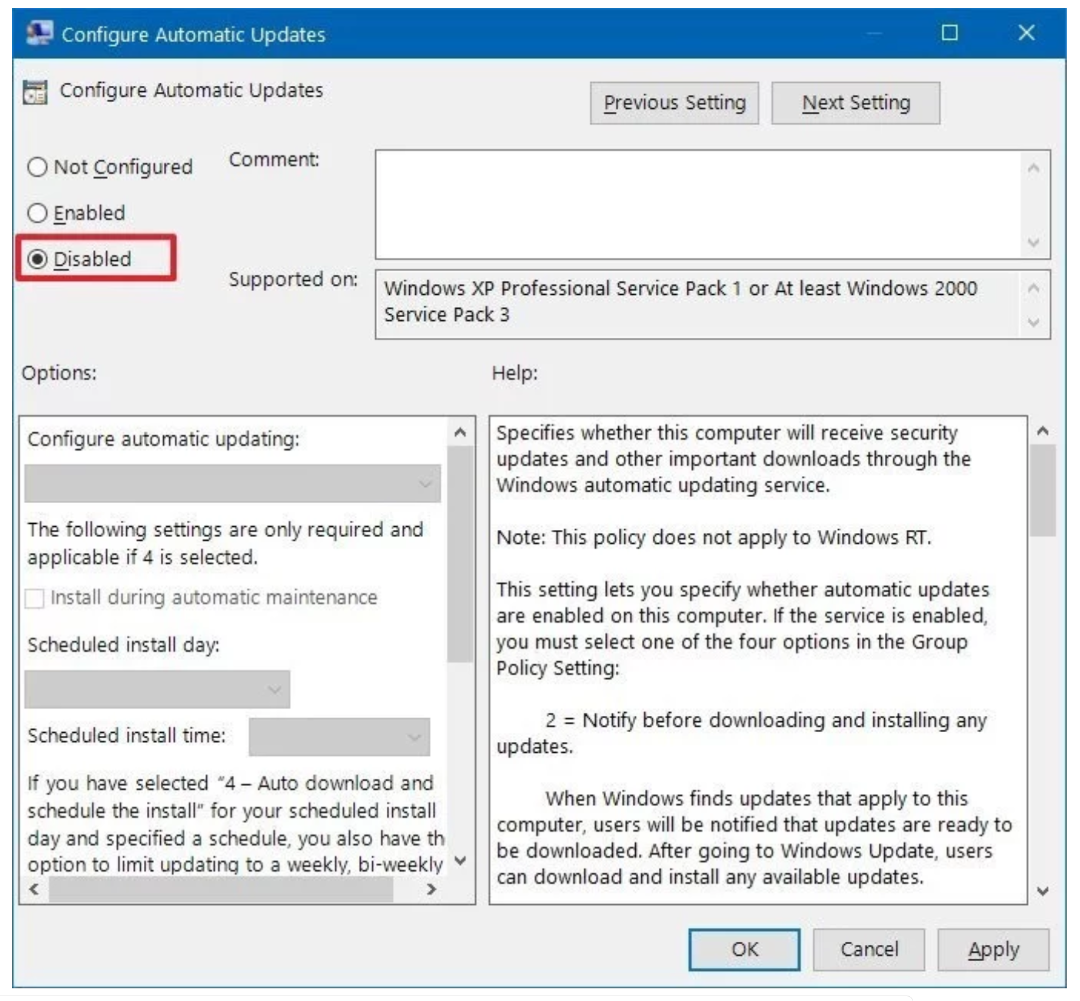Click the Help pane scroll down arrow
Screen dimensions: 1080x1001
tap(1043, 891)
